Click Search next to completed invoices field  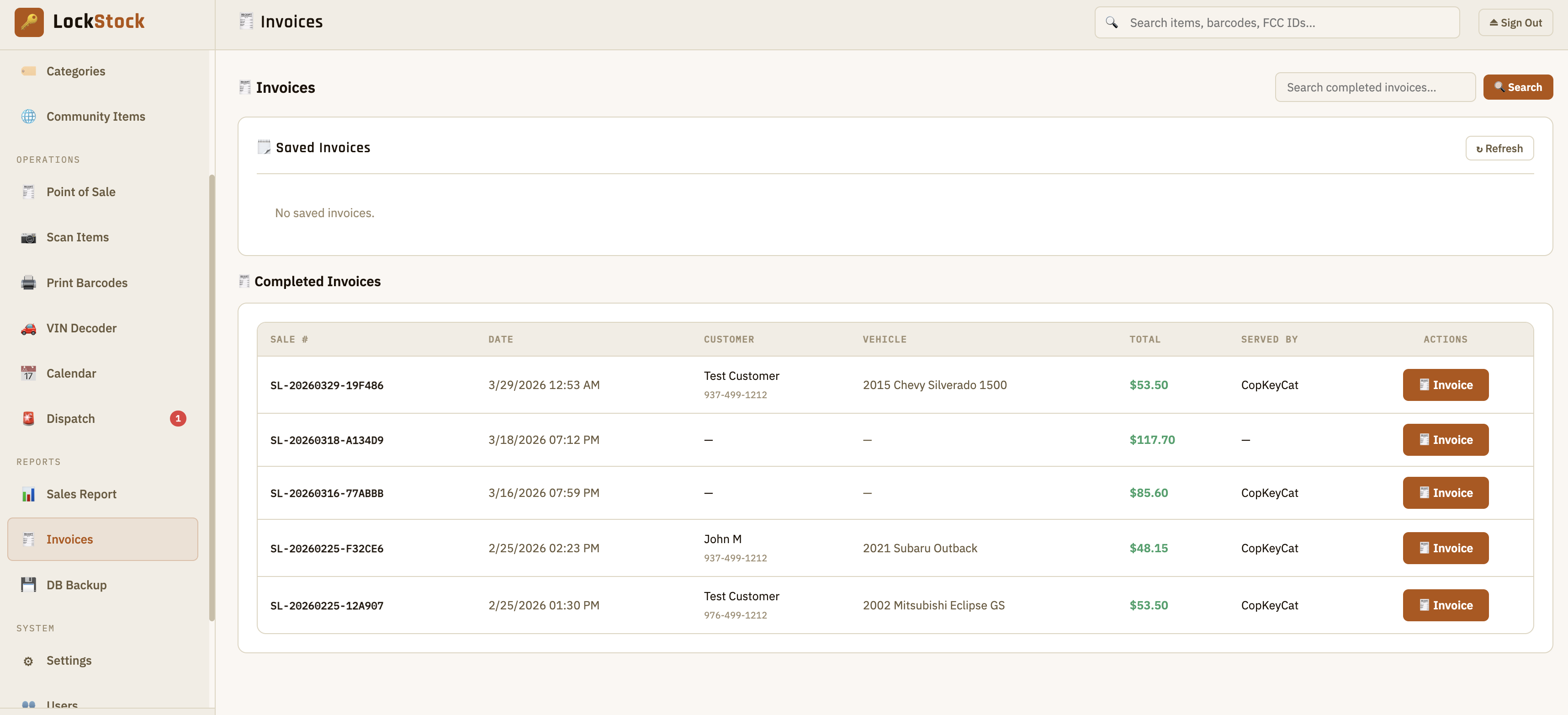[1518, 86]
